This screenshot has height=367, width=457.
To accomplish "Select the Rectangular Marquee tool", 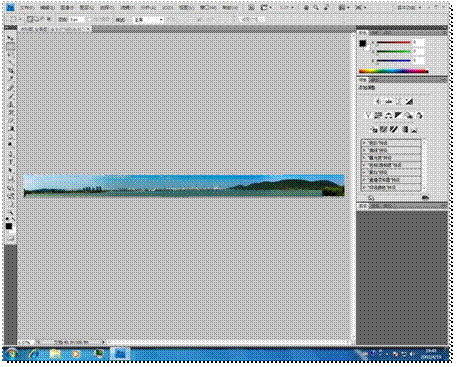I will click(x=10, y=46).
